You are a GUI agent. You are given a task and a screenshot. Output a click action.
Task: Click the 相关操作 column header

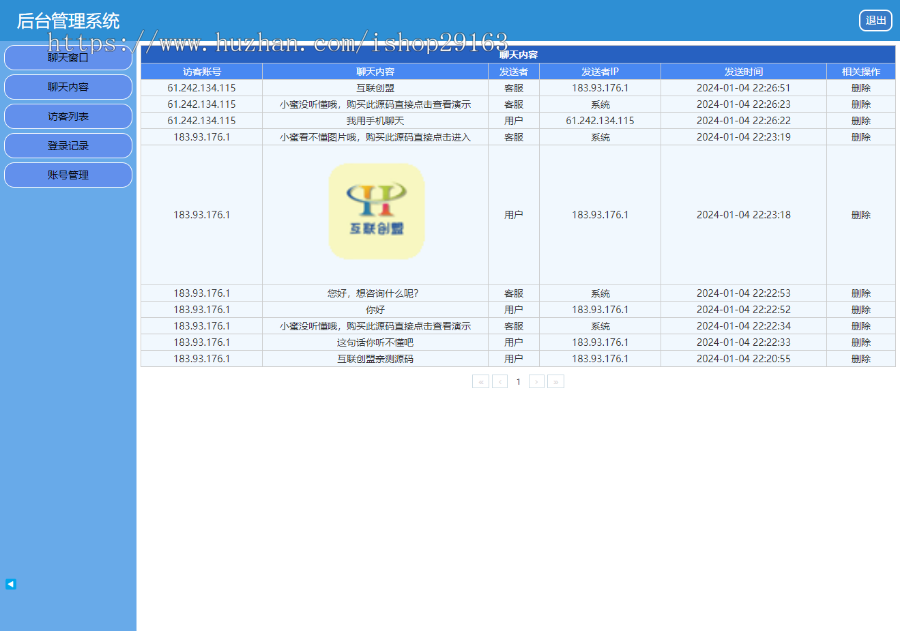(861, 72)
